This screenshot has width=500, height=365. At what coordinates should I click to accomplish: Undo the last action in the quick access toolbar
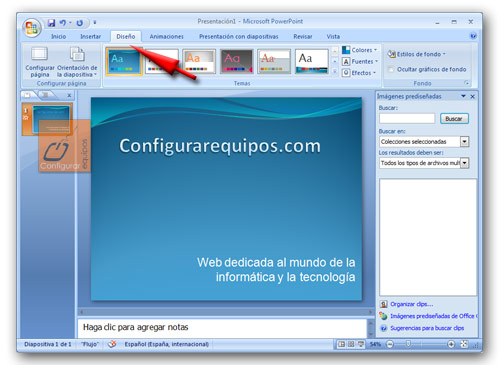[x=62, y=23]
